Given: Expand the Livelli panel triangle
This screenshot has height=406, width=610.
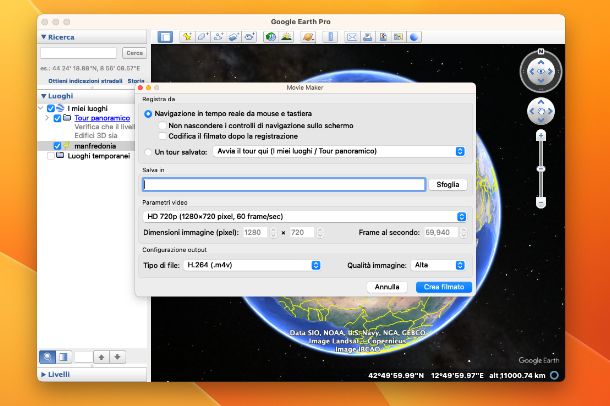Looking at the screenshot, I should click(x=44, y=374).
